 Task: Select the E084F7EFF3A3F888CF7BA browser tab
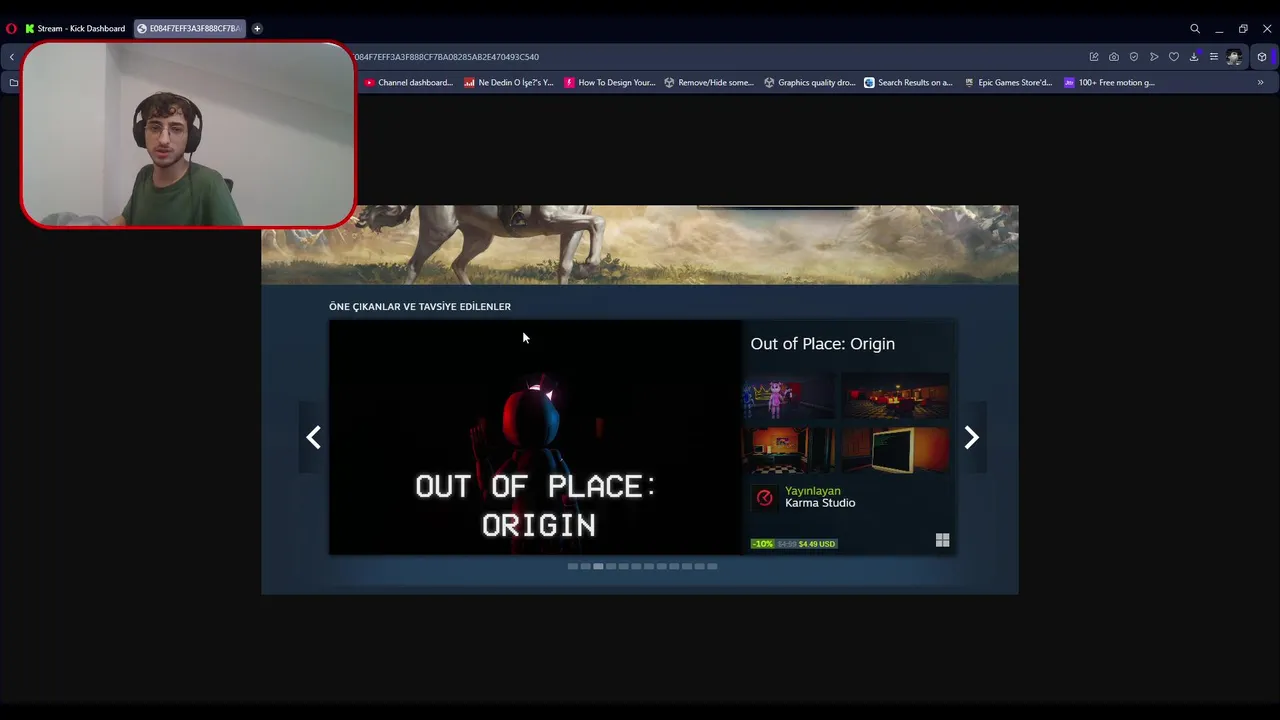[x=190, y=28]
